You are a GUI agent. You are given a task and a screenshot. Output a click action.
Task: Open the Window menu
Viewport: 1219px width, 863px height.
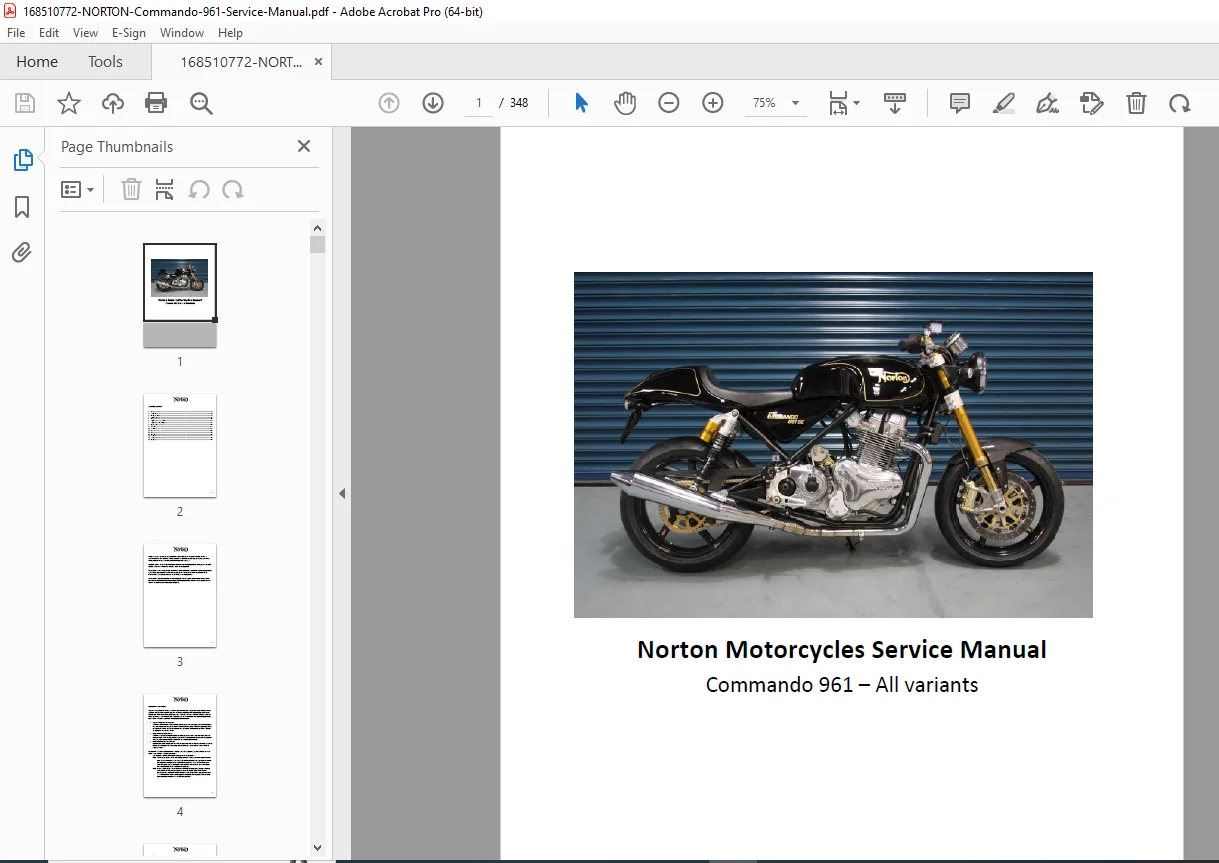[x=182, y=32]
